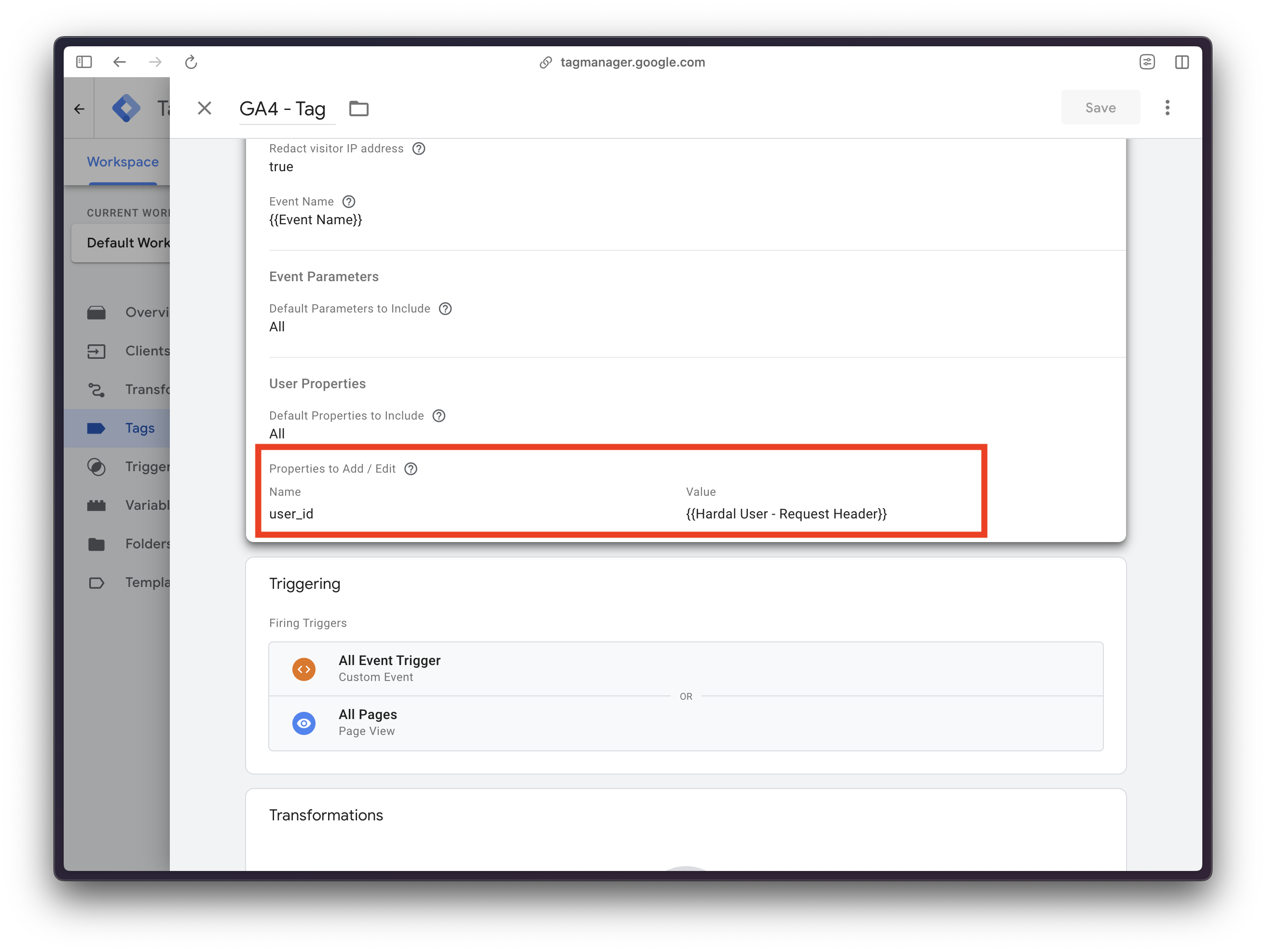Open the tagmanager.google.com address field
The image size is (1266, 952).
(633, 62)
